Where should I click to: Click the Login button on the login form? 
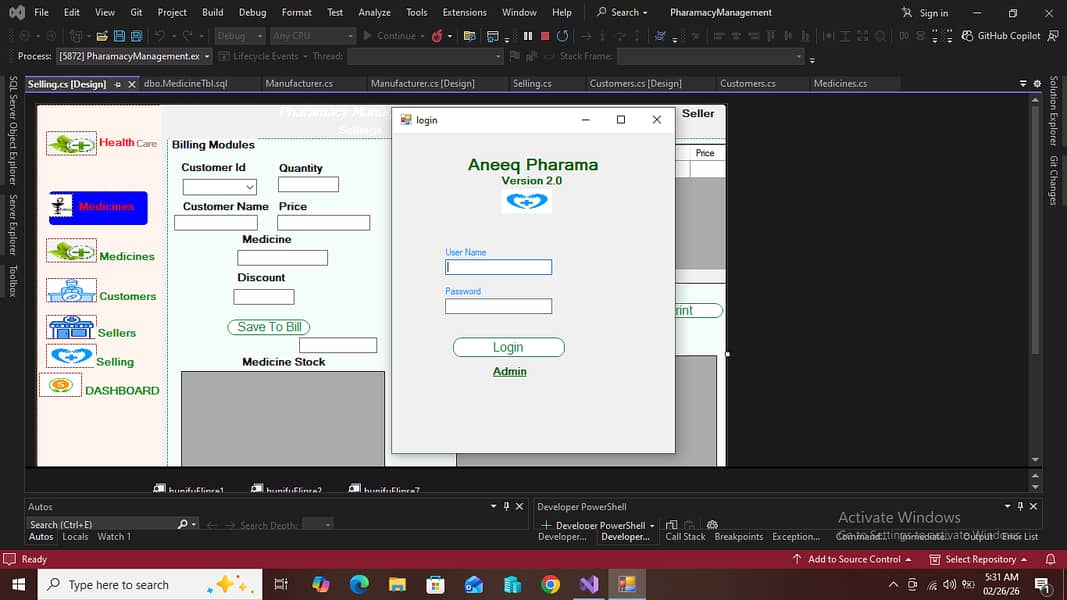pos(508,347)
